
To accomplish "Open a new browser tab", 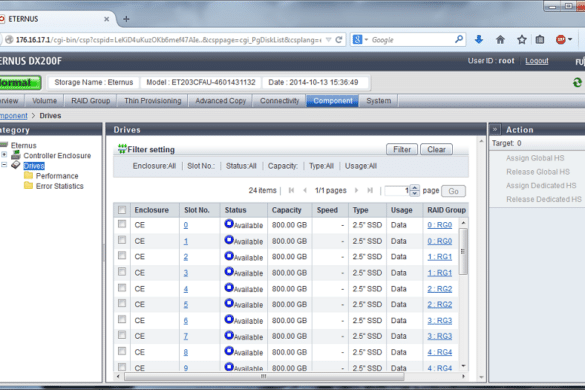I will point(126,19).
